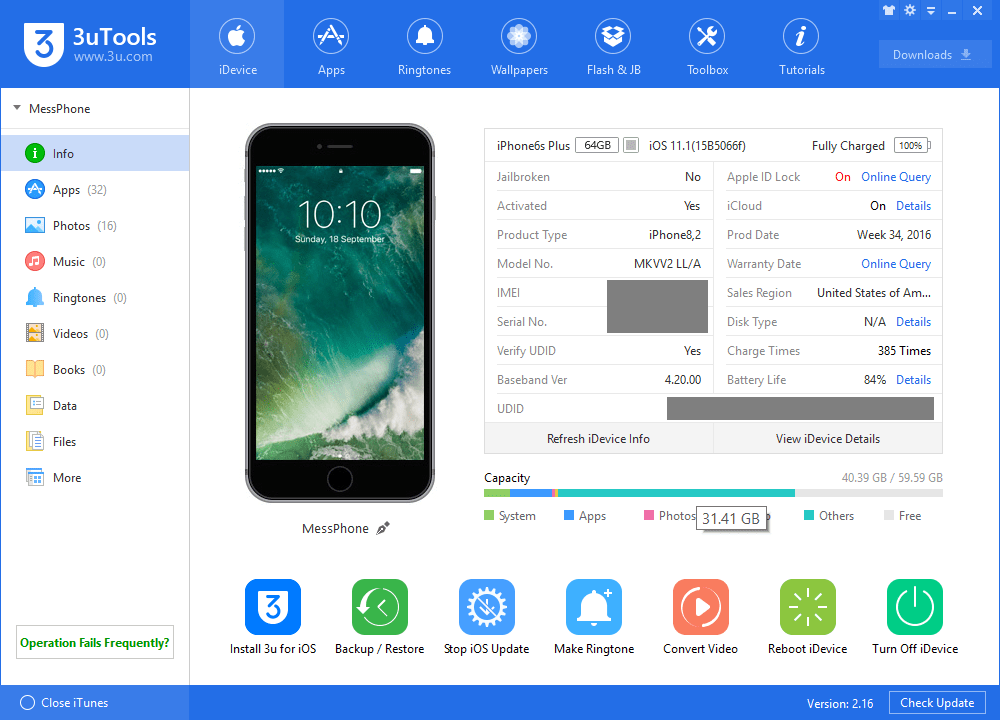Click the Install 3u for iOS icon

click(272, 607)
